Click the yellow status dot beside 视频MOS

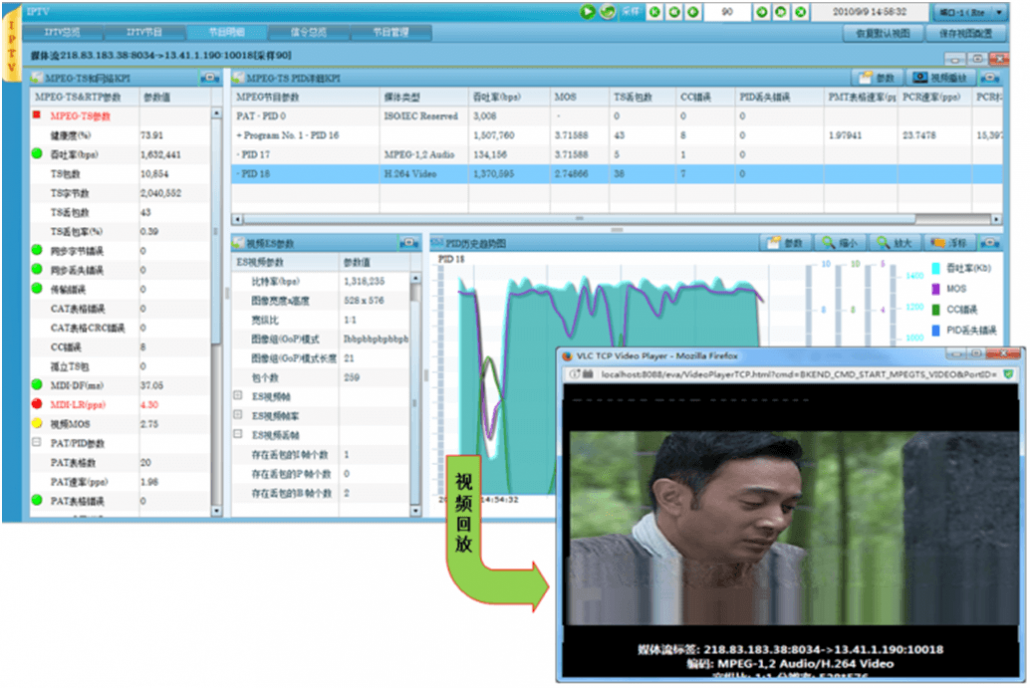click(x=37, y=424)
